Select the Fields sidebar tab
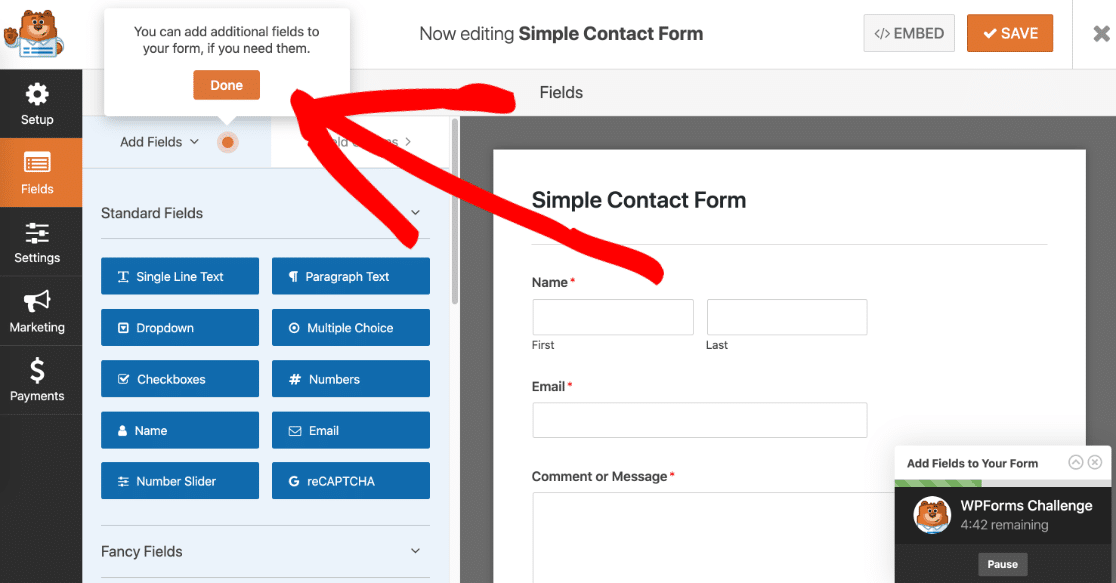 point(37,173)
